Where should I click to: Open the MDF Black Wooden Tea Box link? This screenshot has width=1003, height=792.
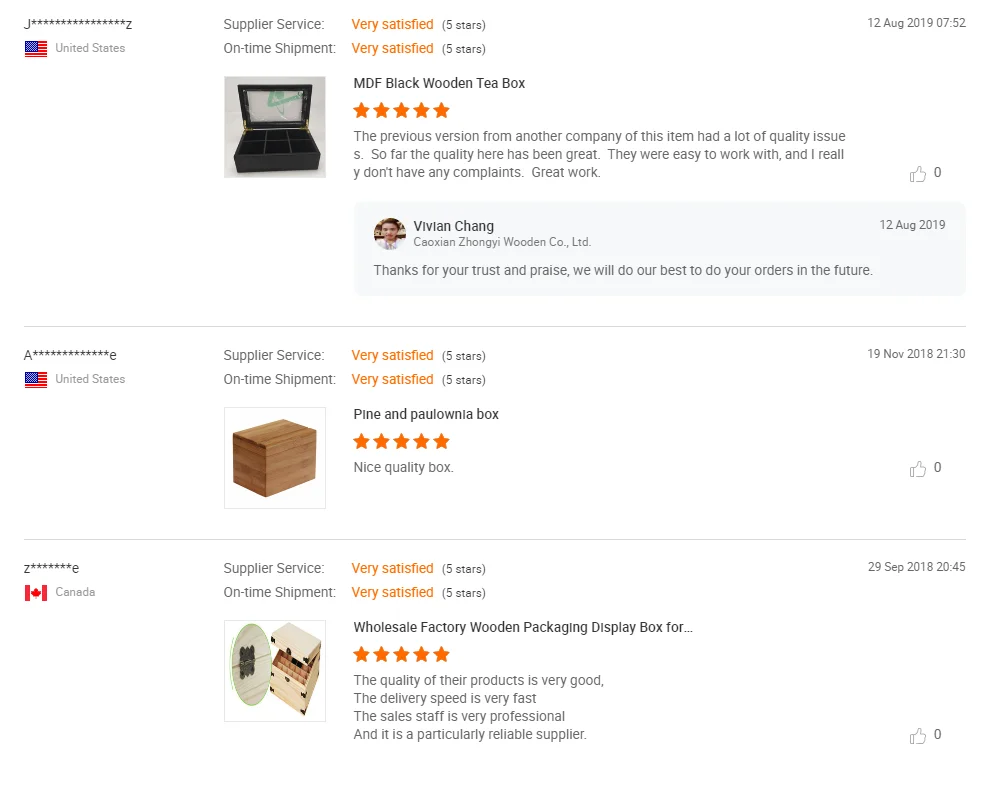[439, 83]
